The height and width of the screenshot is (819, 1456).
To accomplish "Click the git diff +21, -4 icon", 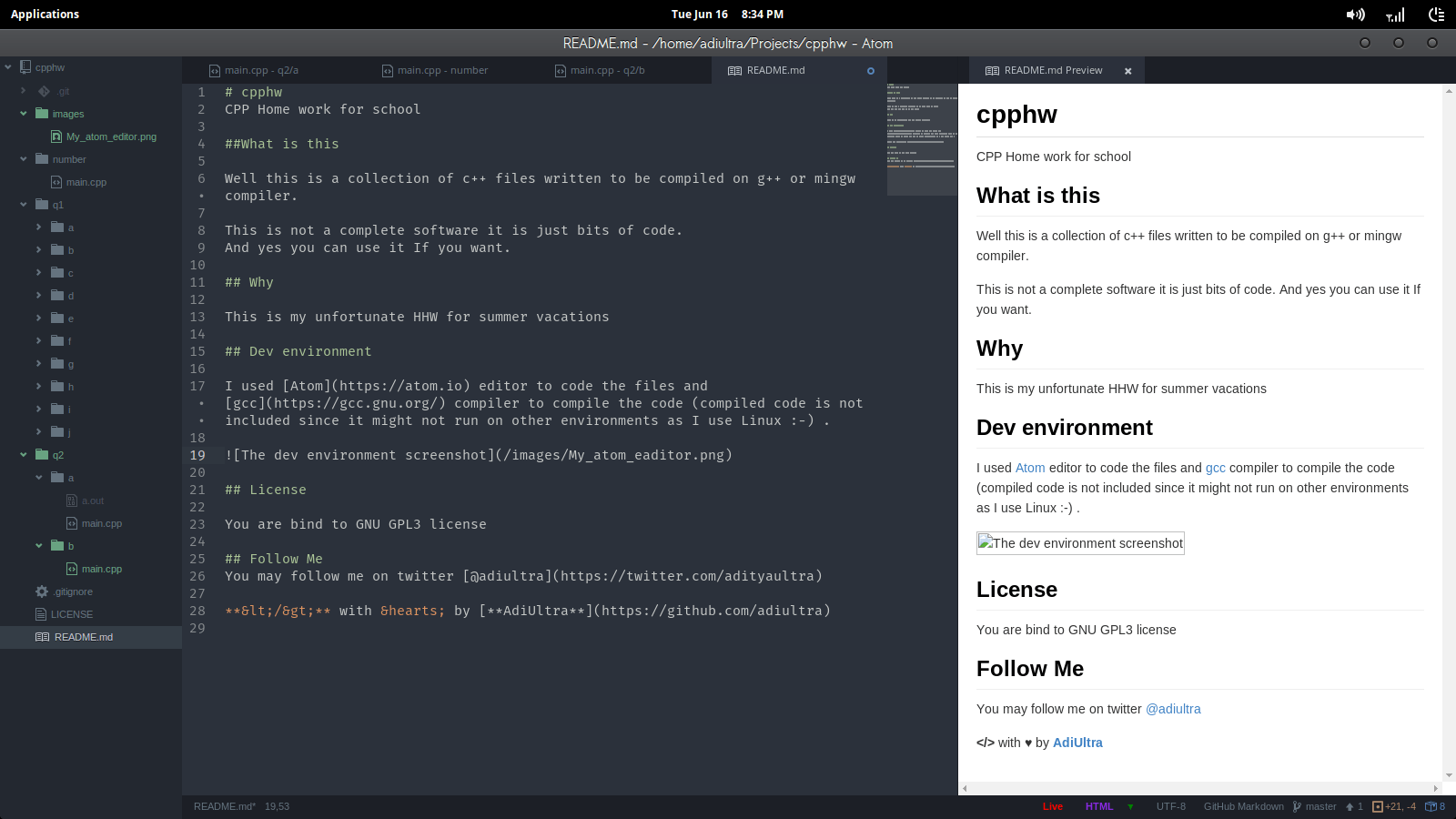I will pos(1377,806).
